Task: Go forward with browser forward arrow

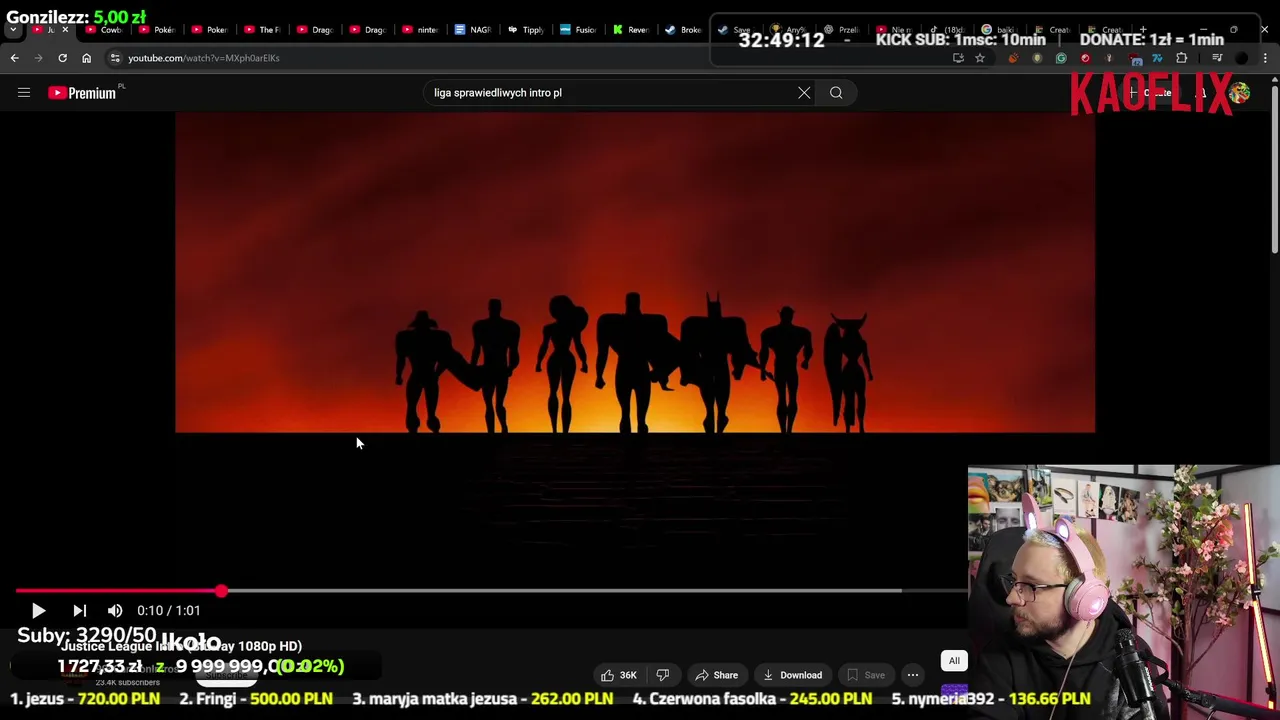Action: coord(38,58)
